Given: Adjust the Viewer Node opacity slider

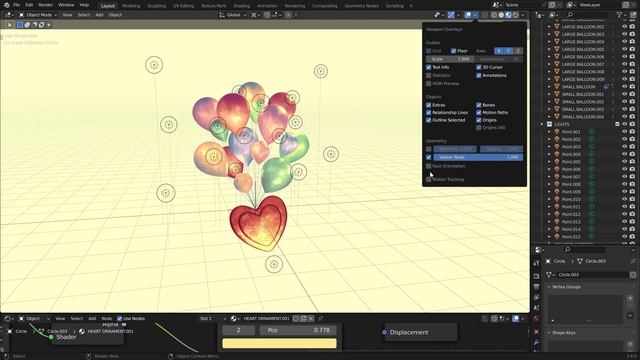Looking at the screenshot, I should (478, 157).
